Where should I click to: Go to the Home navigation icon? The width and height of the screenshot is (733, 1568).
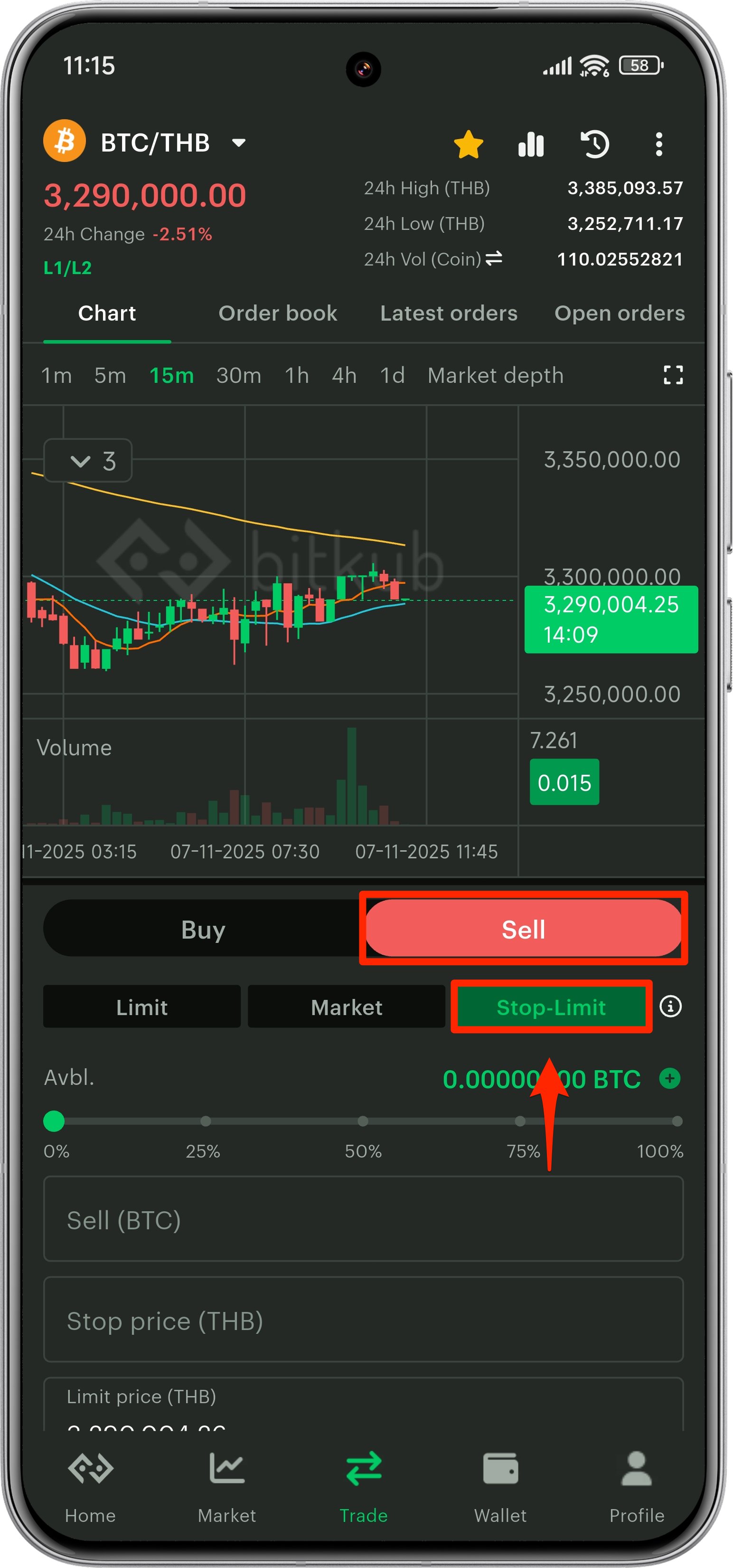(x=91, y=1468)
